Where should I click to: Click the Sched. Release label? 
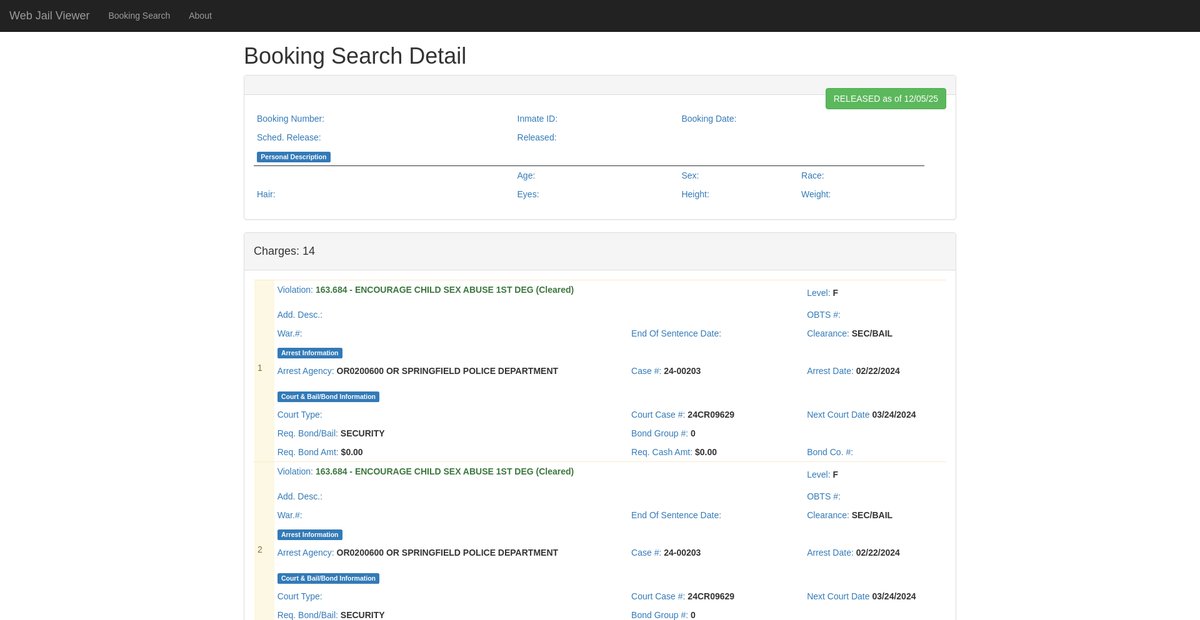[x=289, y=137]
